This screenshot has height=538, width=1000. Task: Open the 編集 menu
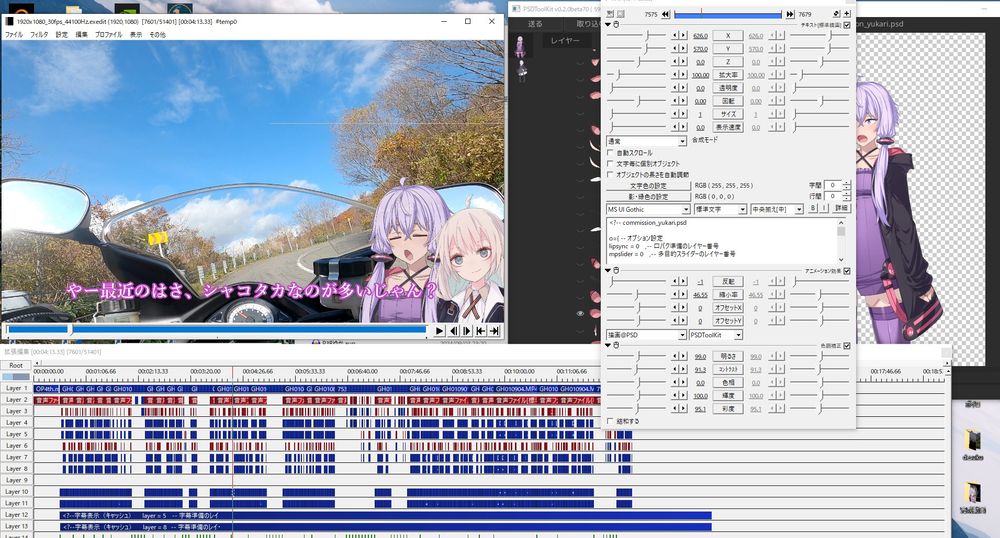(x=82, y=34)
